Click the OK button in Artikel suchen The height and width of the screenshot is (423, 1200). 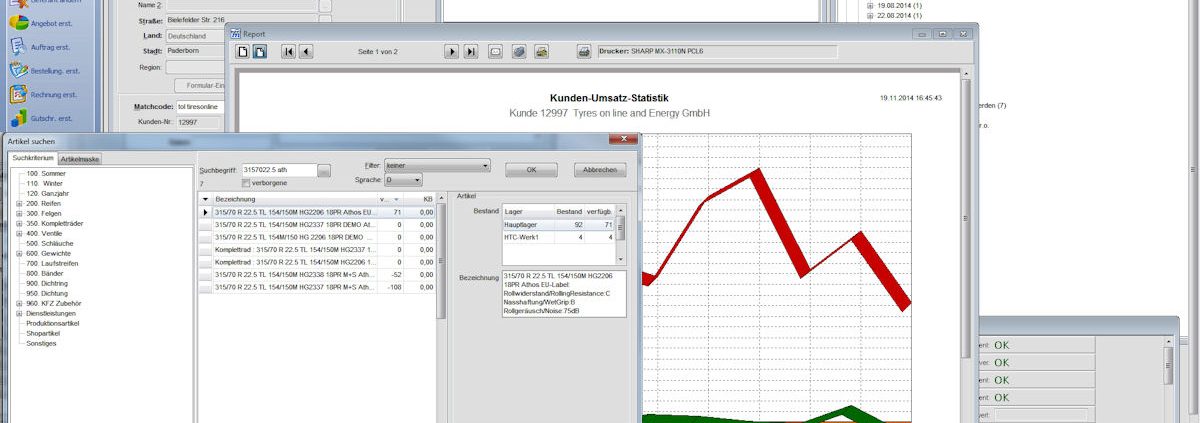click(x=531, y=170)
